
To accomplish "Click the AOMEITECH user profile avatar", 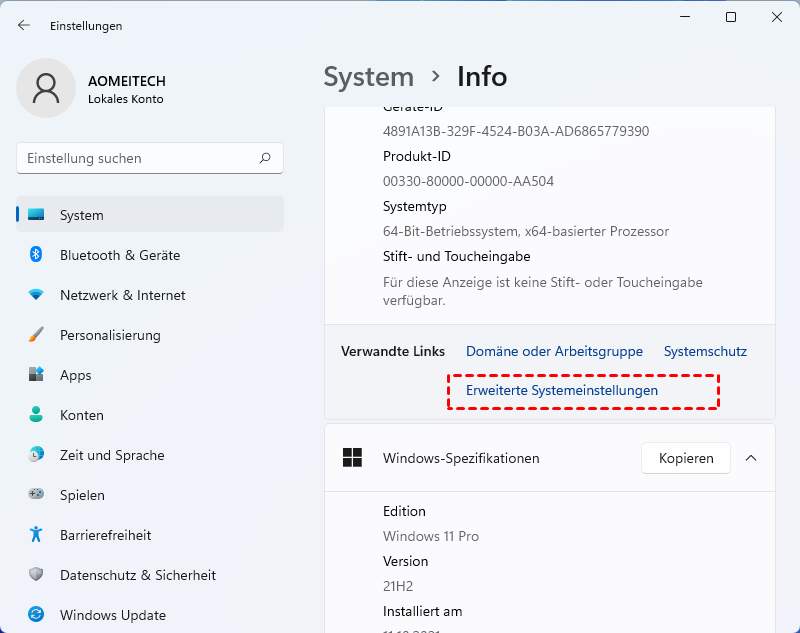I will click(46, 88).
